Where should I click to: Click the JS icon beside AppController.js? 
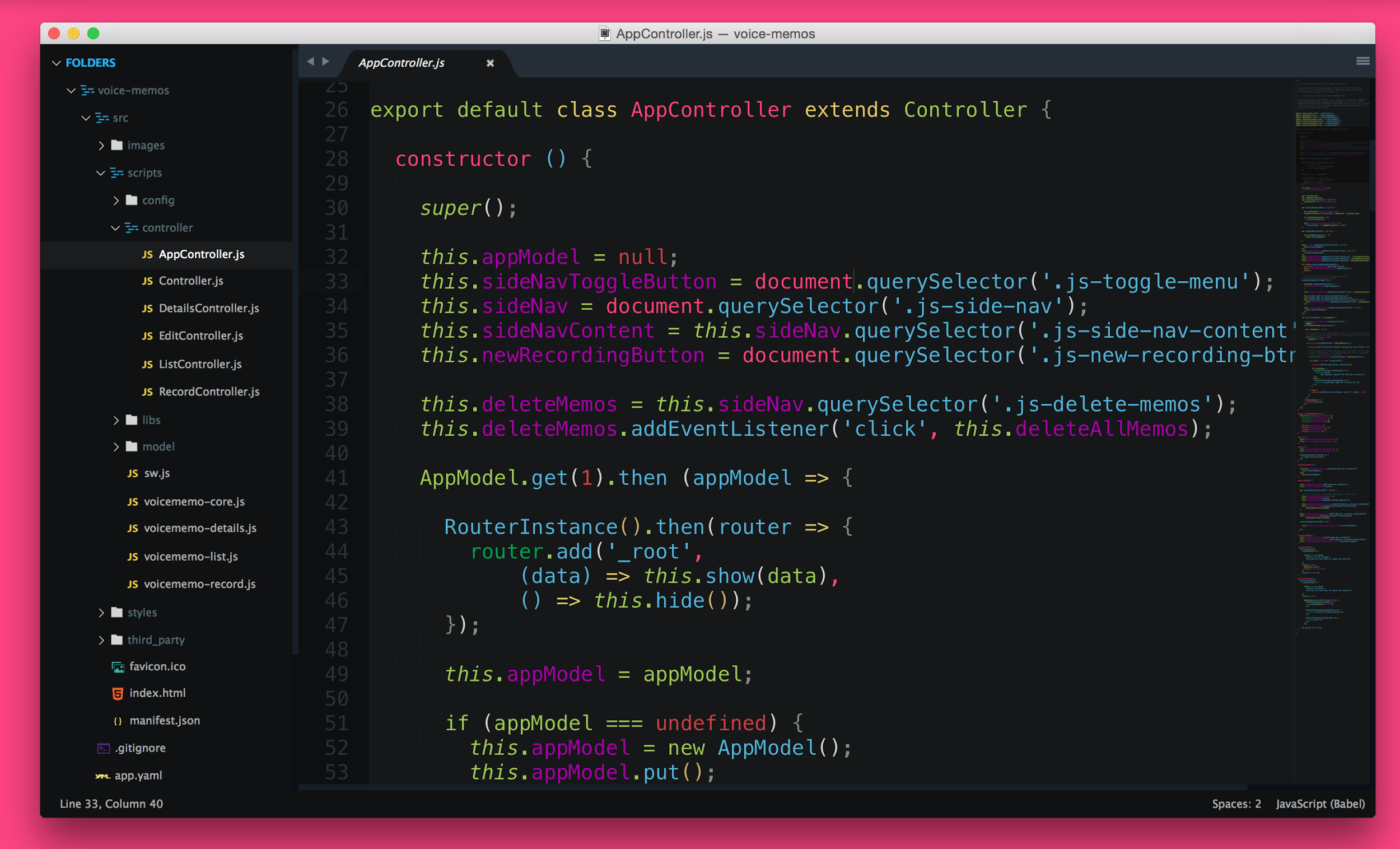(x=147, y=255)
